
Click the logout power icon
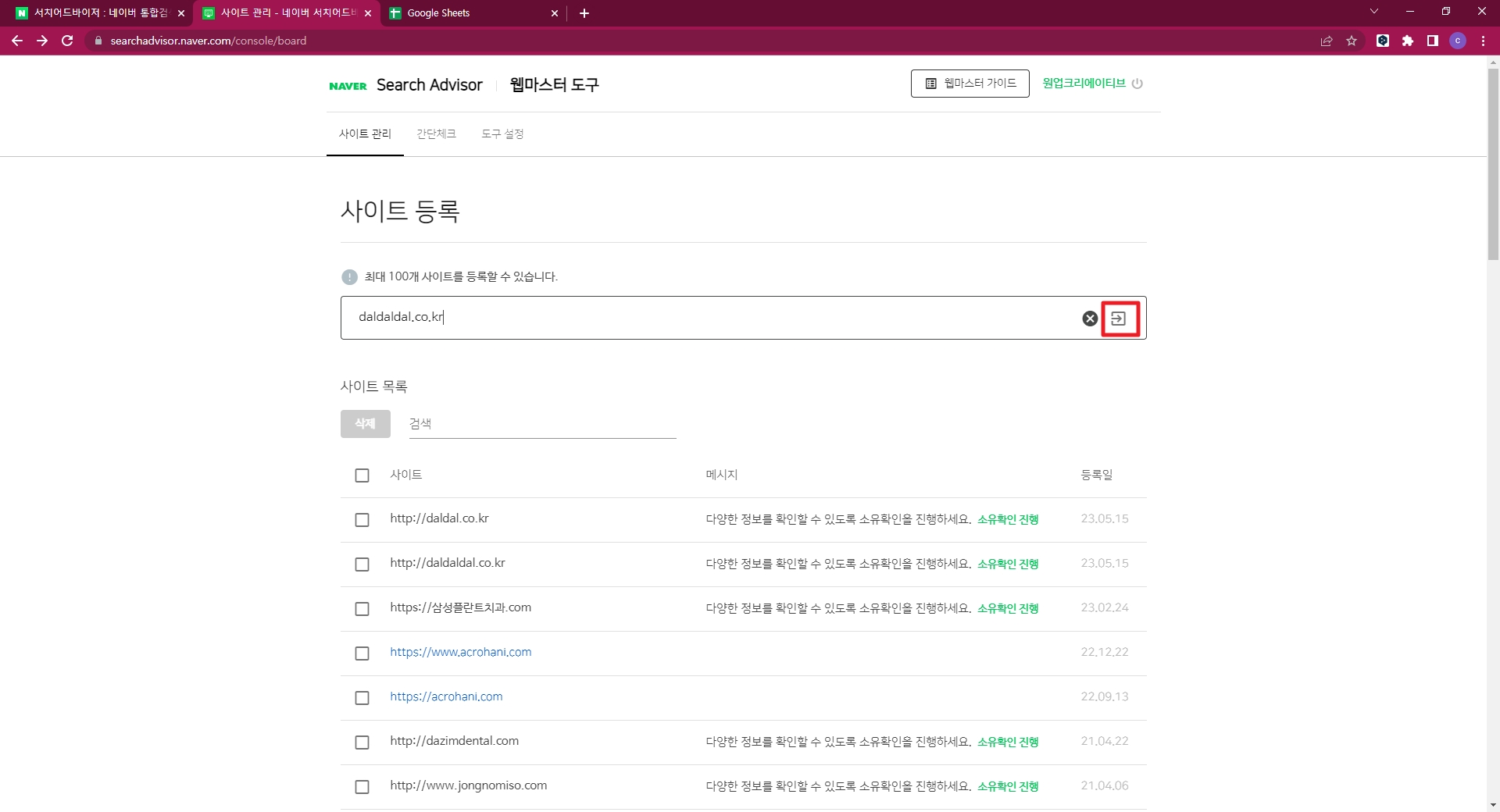pyautogui.click(x=1137, y=84)
